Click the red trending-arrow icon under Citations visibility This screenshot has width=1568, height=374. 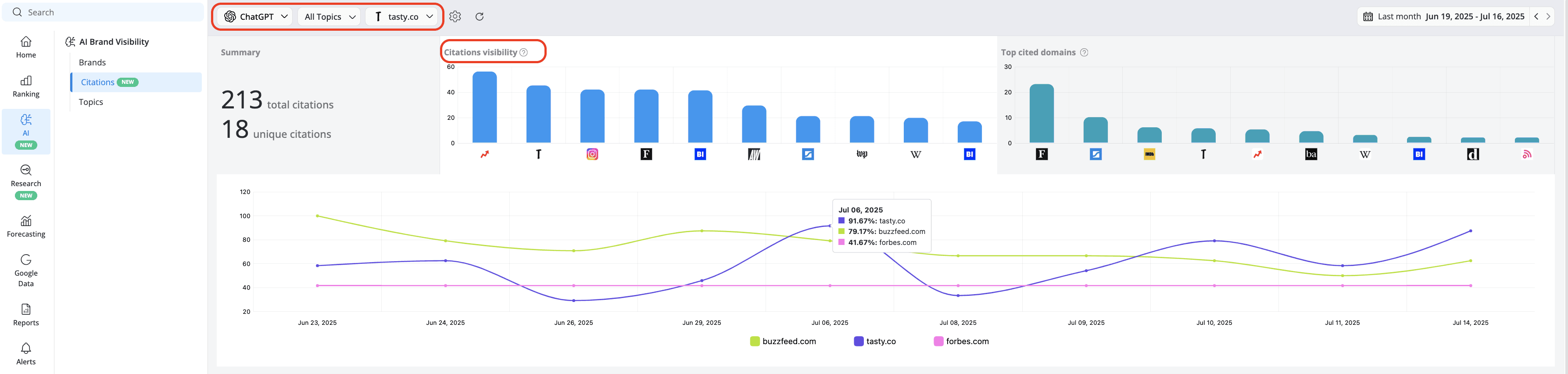coord(484,154)
